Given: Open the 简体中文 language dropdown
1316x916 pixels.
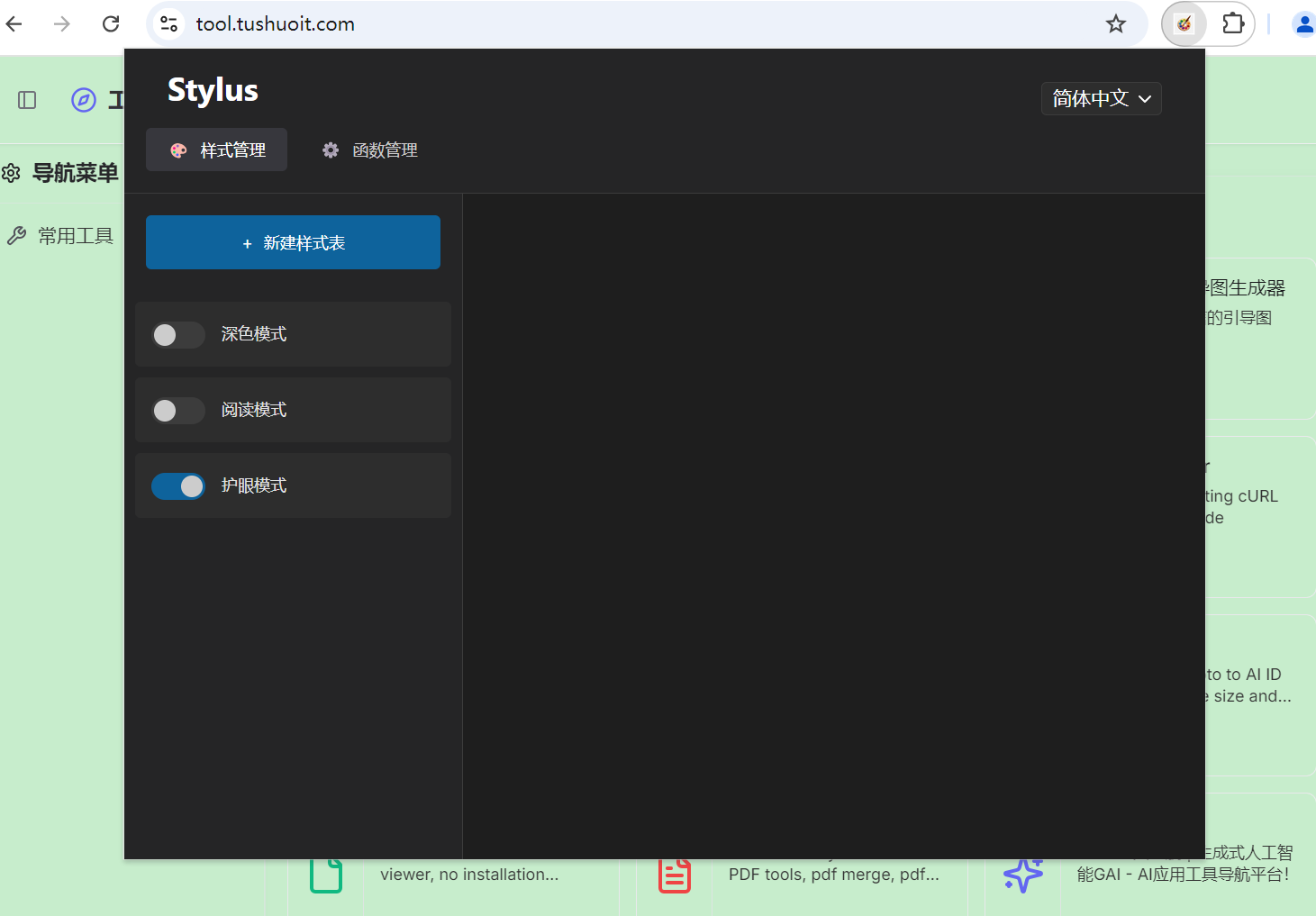Looking at the screenshot, I should tap(1101, 98).
